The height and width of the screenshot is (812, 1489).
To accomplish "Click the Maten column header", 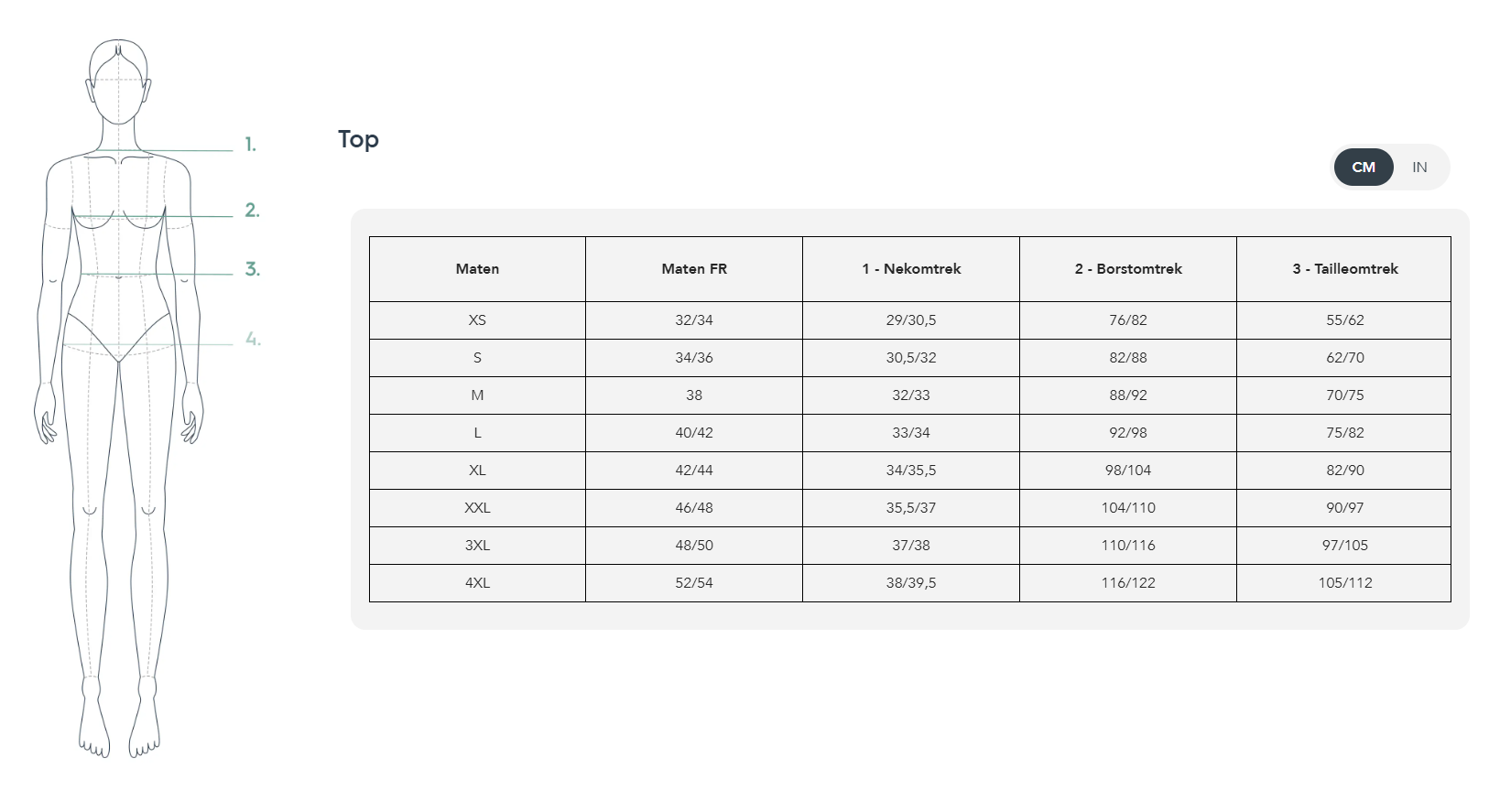I will click(477, 269).
